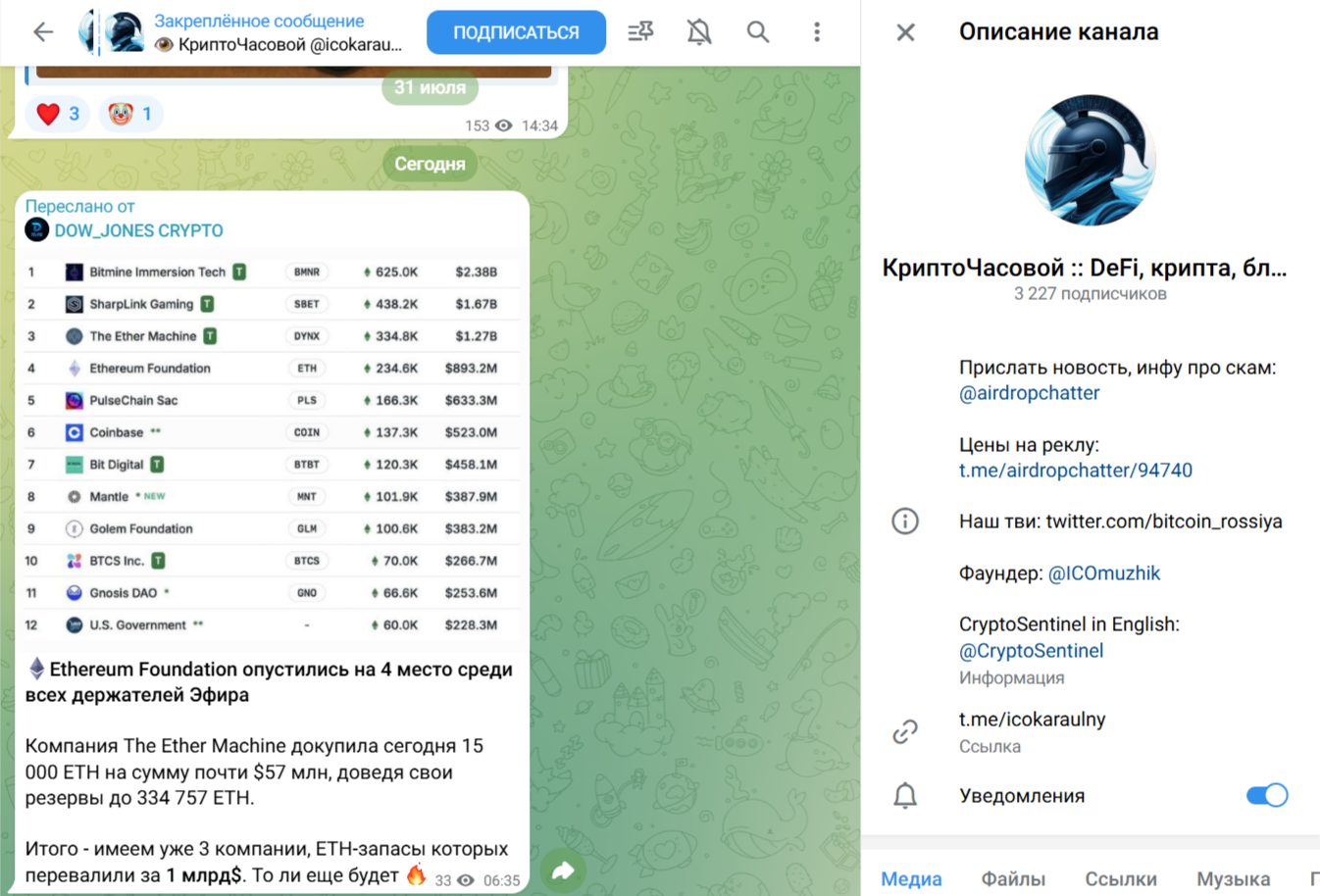Viewport: 1320px width, 896px height.
Task: Open the t.me/airdropchatter/94740 link
Action: (x=1076, y=471)
